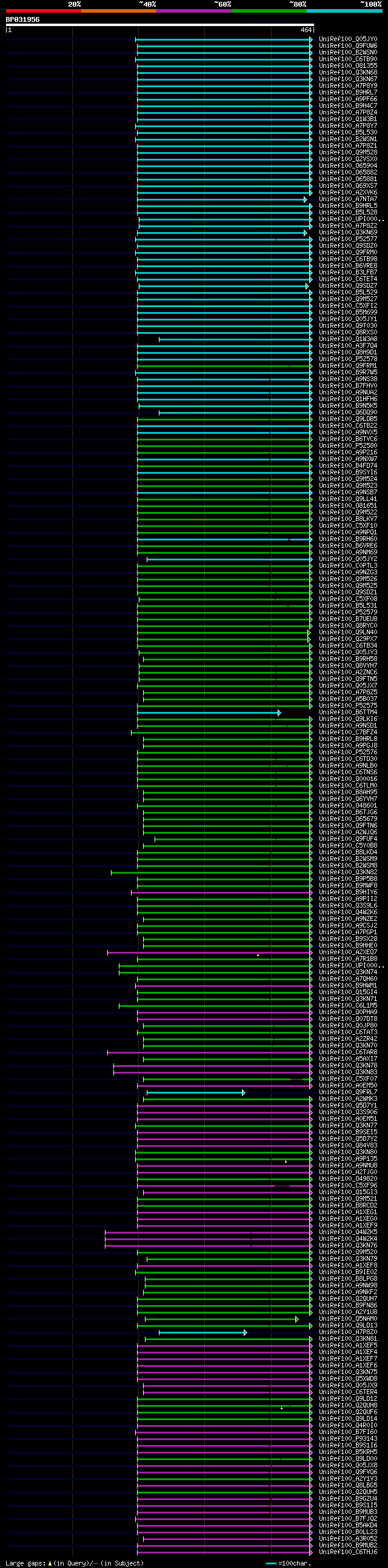Click the BP031956 query name label
The height and width of the screenshot is (1568, 388).
(x=23, y=19)
